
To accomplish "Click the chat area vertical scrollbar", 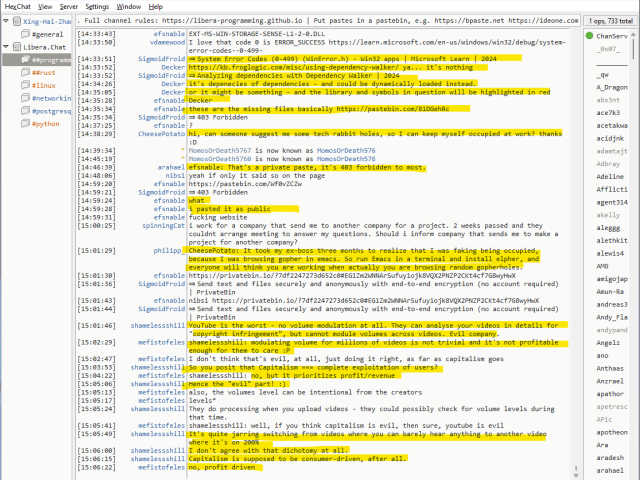I will click(x=575, y=250).
